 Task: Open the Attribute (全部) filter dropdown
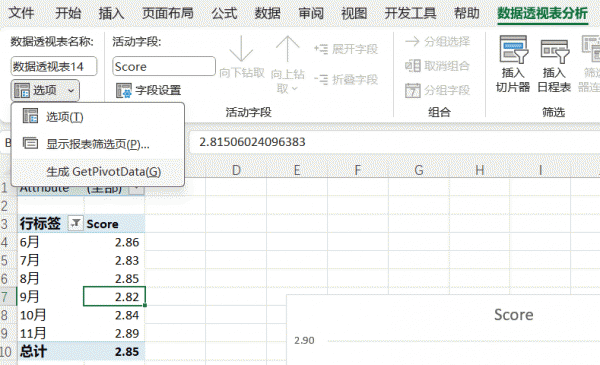(x=136, y=189)
